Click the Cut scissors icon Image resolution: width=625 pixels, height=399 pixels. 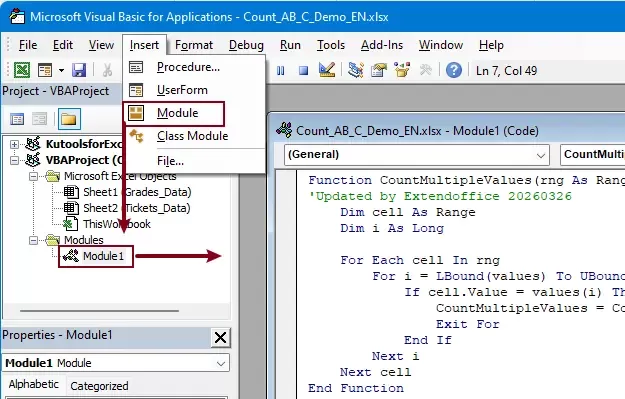[107, 71]
